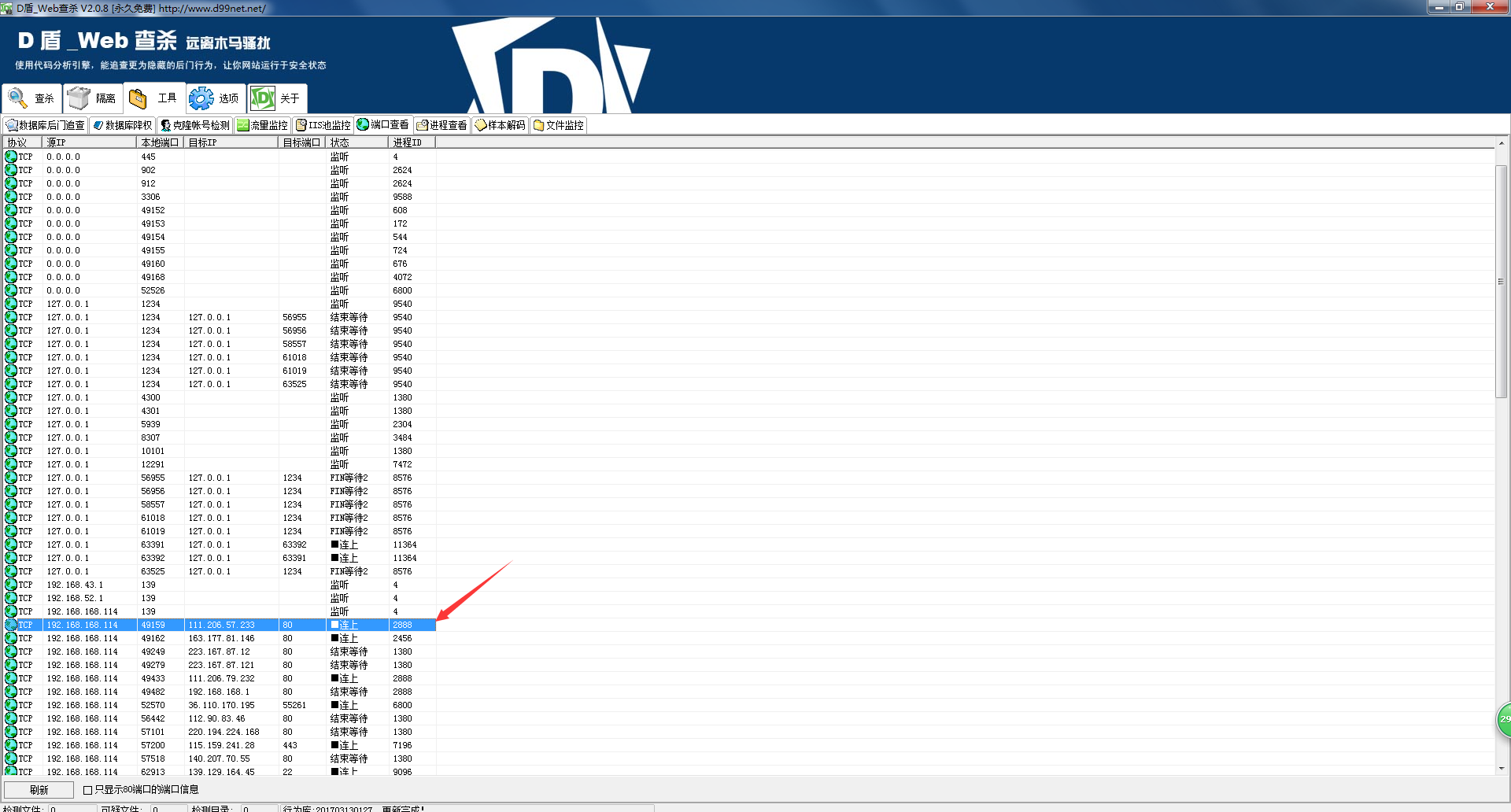Click the globe icon of the 192.168.43.1 row

(x=11, y=585)
